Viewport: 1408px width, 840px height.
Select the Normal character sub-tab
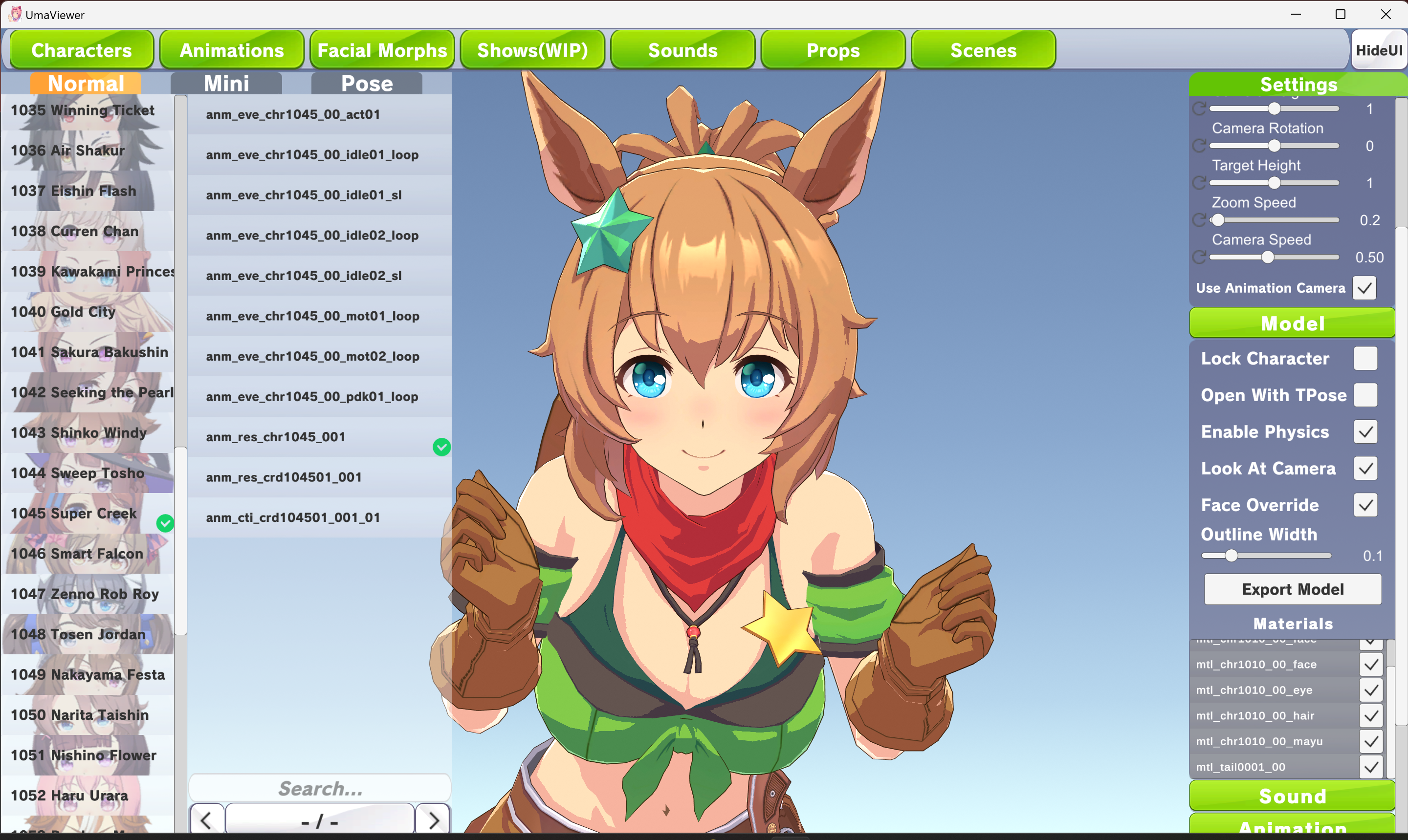click(86, 84)
